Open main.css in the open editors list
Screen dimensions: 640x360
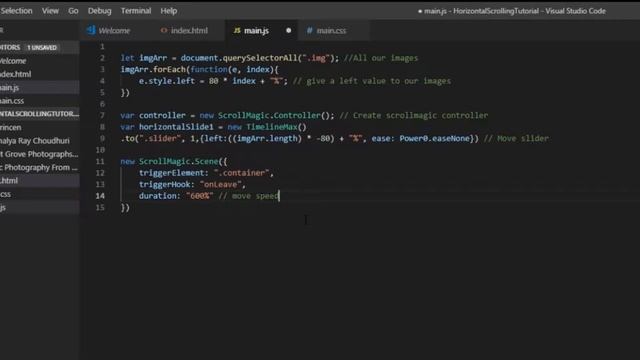[40, 101]
